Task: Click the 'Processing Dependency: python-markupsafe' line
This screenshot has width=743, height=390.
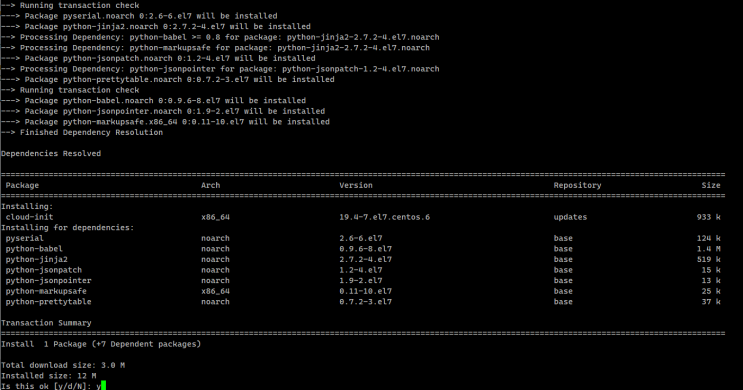Action: coord(216,48)
